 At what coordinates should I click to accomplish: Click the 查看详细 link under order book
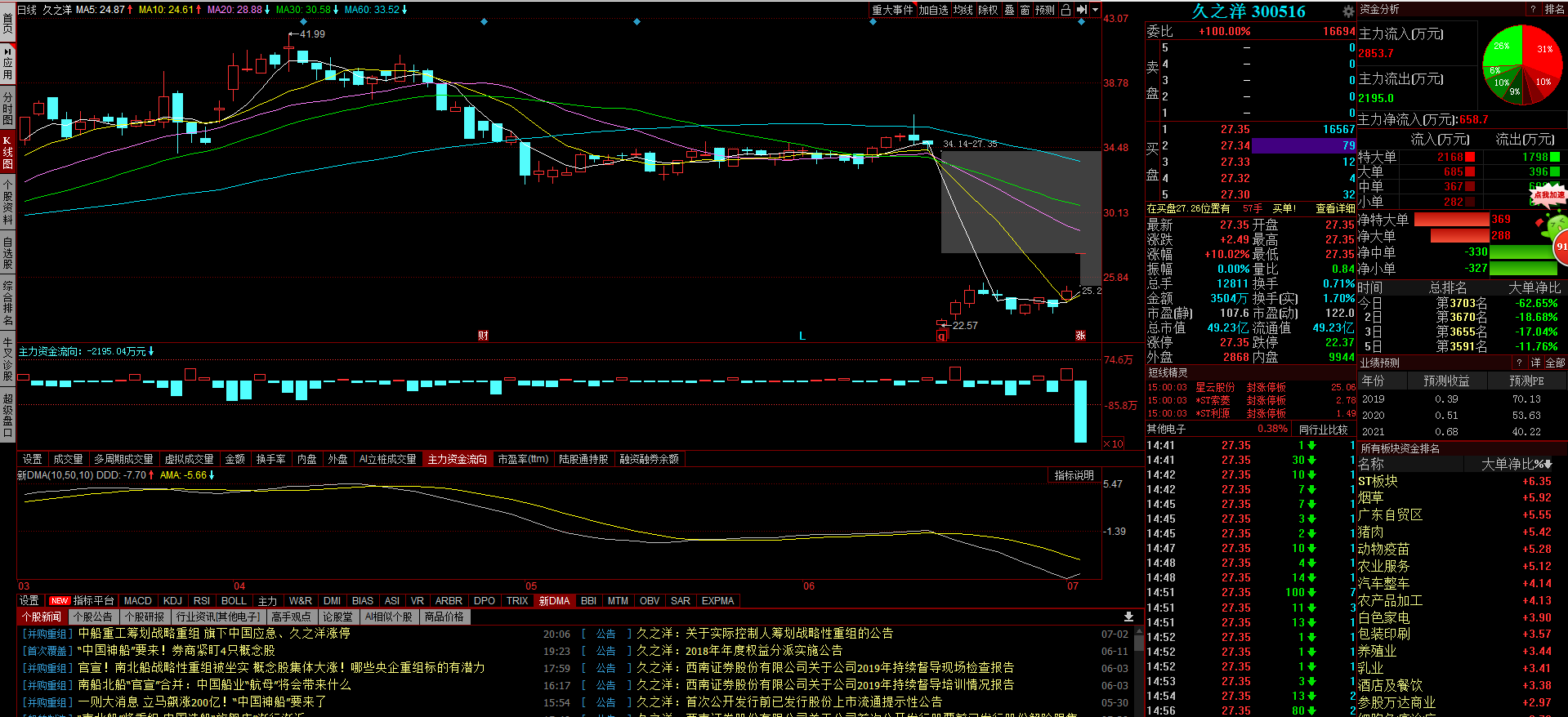[1334, 209]
